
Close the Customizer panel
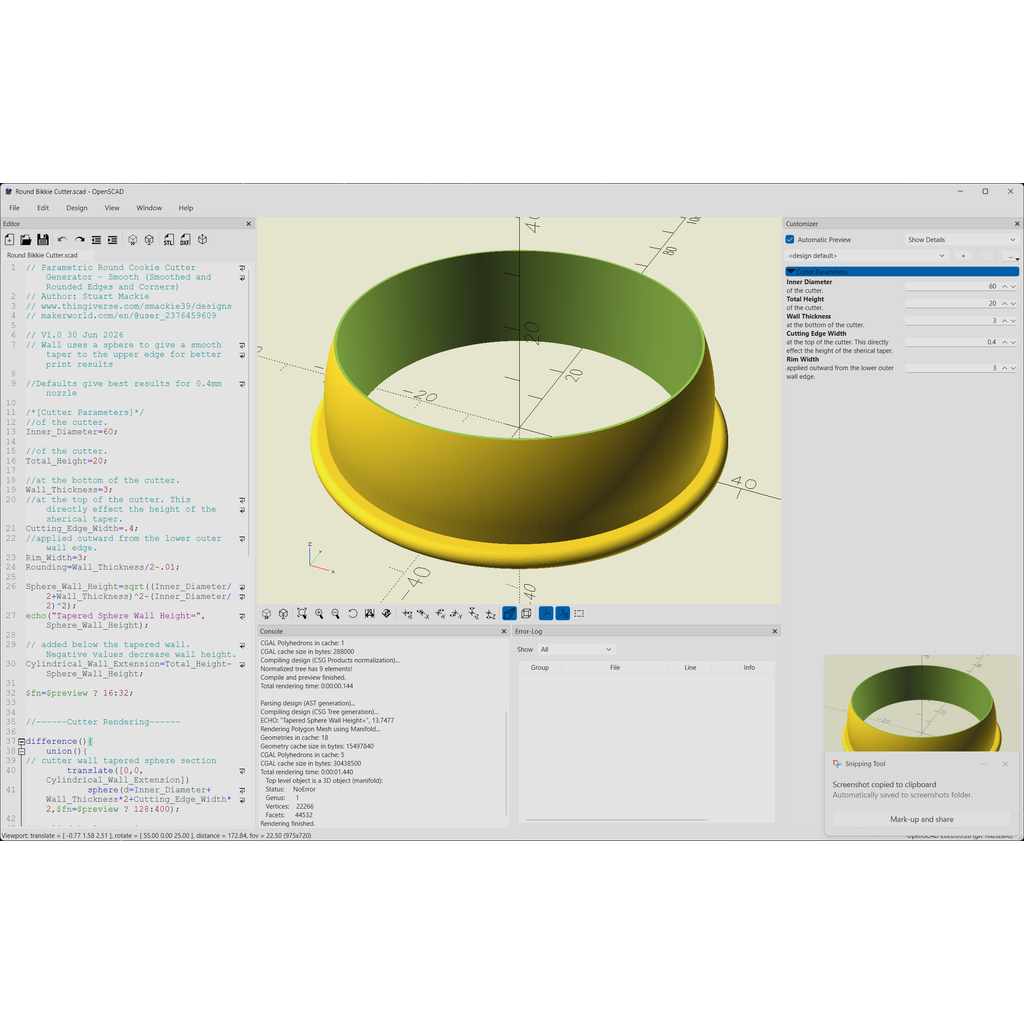click(1017, 223)
